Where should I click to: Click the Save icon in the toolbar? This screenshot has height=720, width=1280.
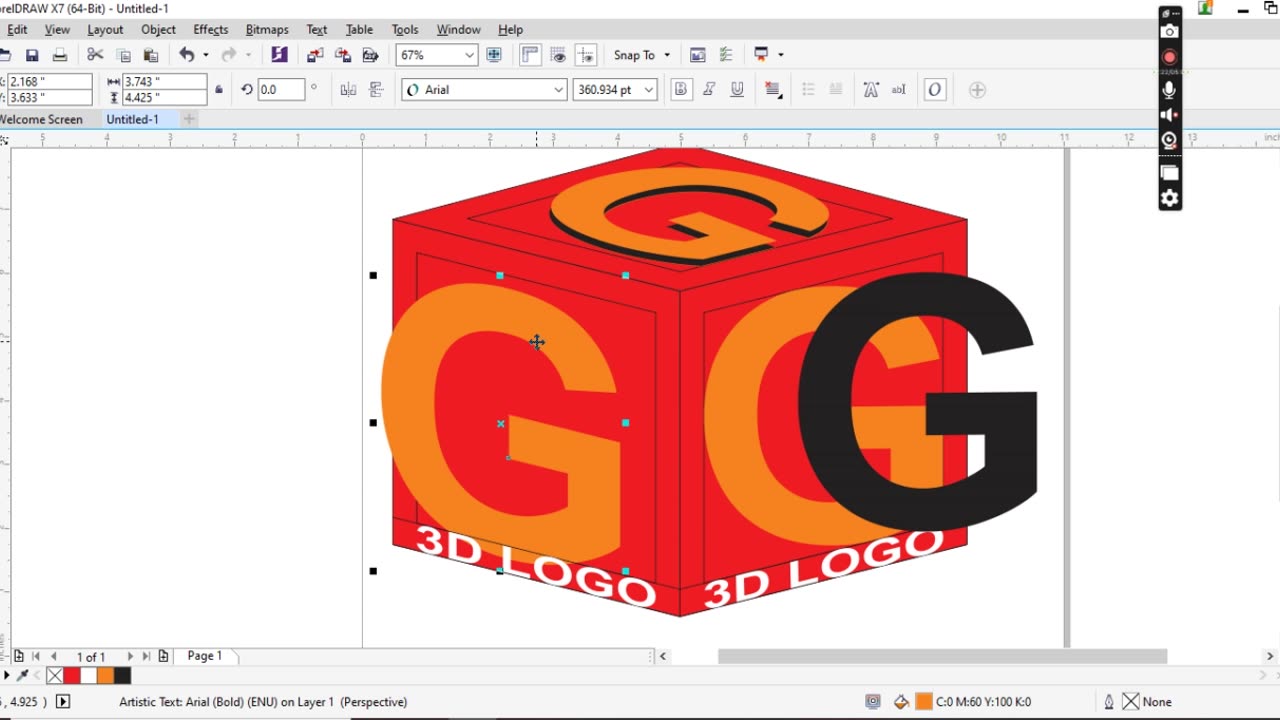point(32,56)
